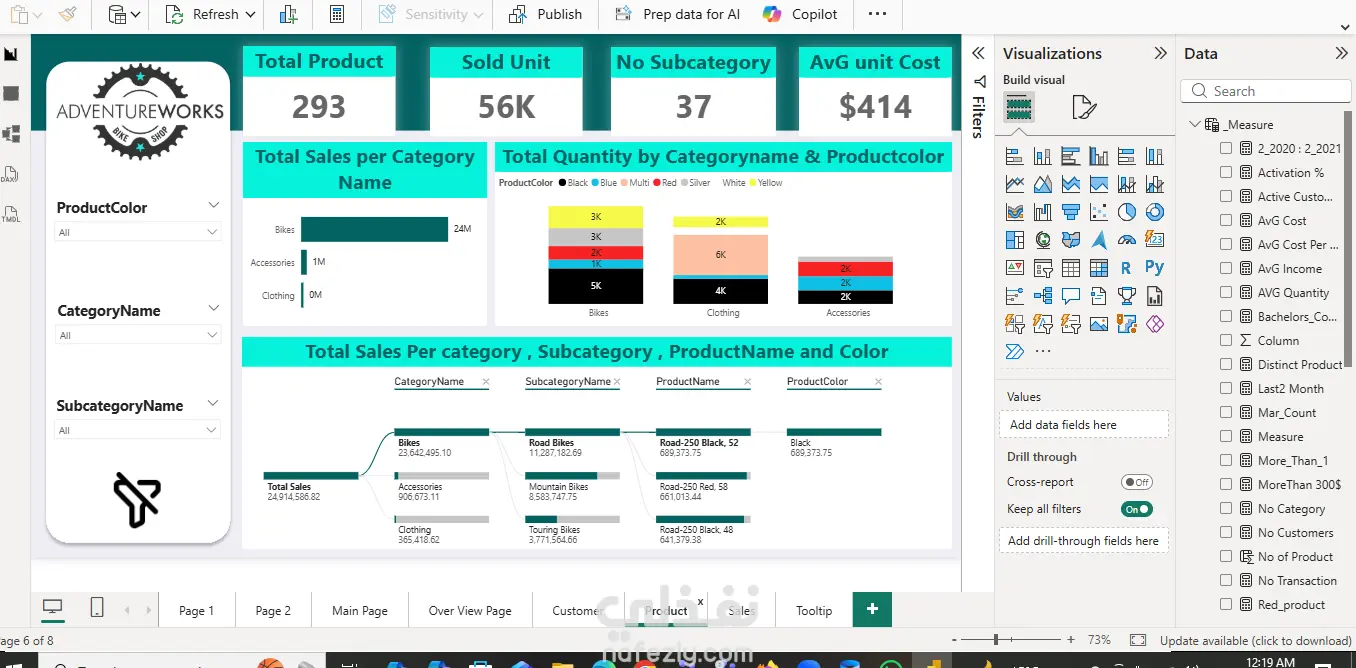
Task: Turn off Keep all filters switch
Action: (1136, 509)
